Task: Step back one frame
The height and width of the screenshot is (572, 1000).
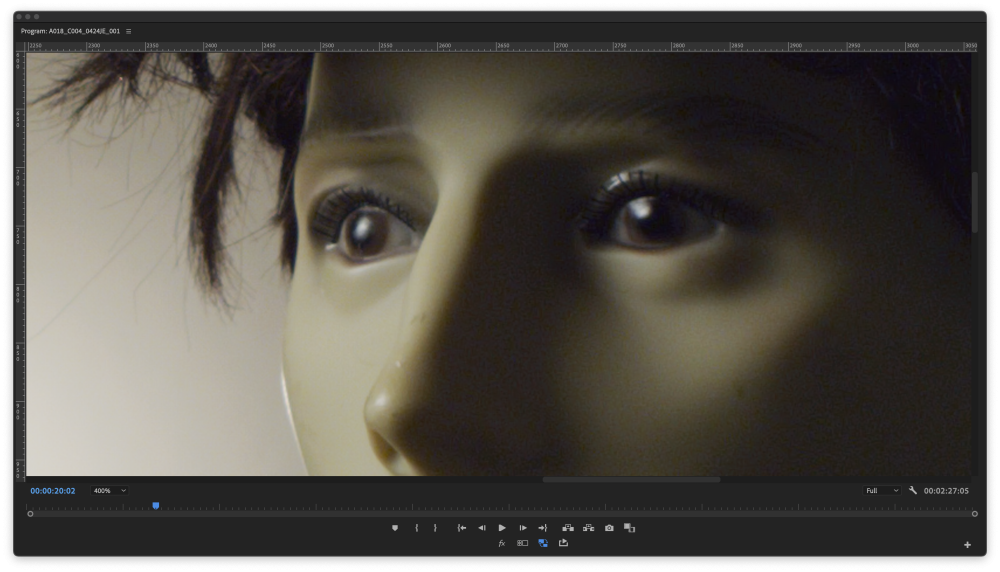Action: tap(481, 528)
